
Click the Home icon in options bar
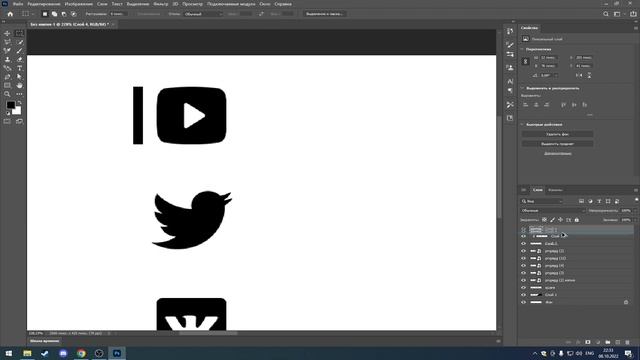pyautogui.click(x=10, y=14)
